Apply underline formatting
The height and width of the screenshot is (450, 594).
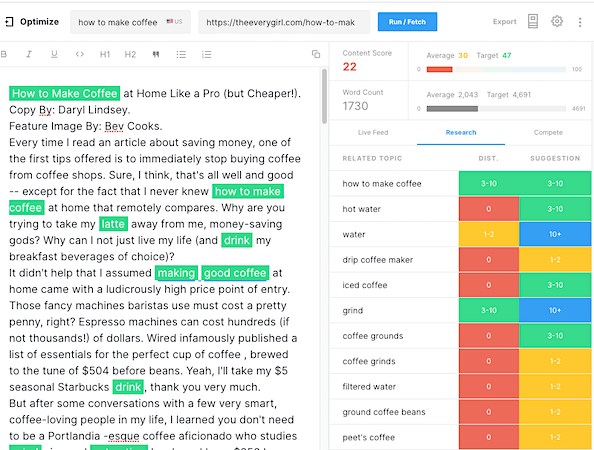54,55
